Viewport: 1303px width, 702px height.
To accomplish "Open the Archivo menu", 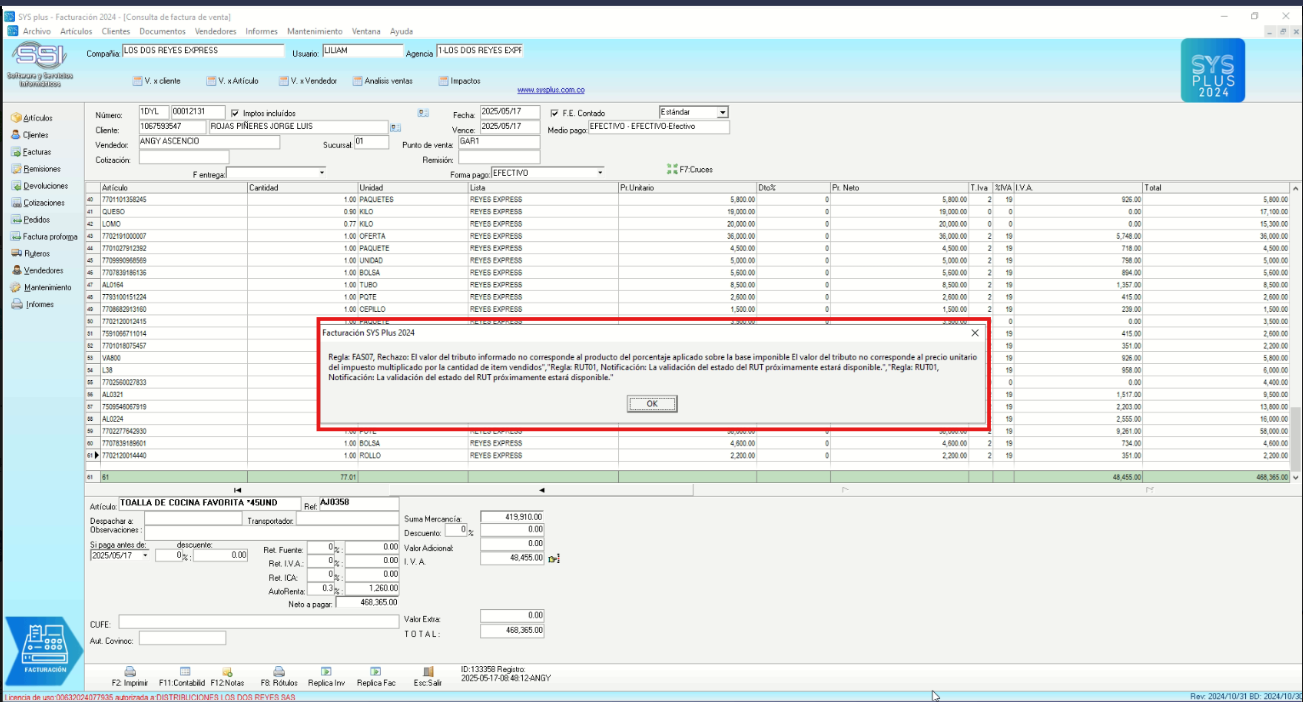I will point(37,31).
